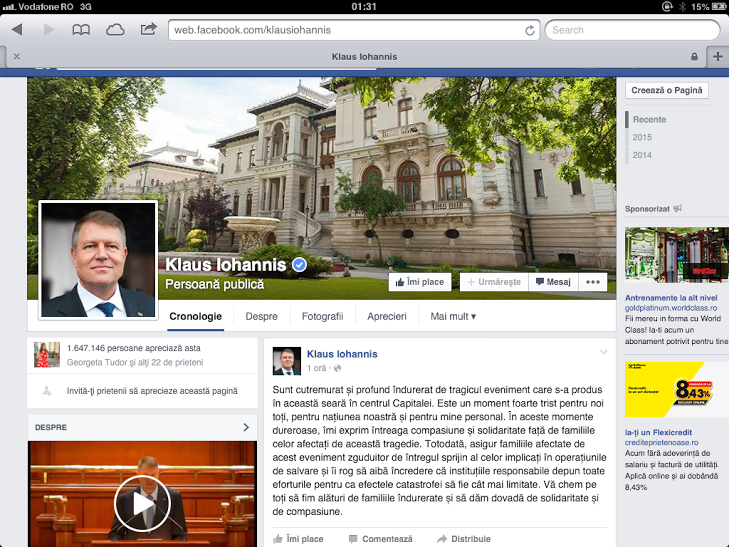The height and width of the screenshot is (547, 729).
Task: Click 'Georgeta Tudor și alți 22 de prieteni'
Action: [x=135, y=362]
